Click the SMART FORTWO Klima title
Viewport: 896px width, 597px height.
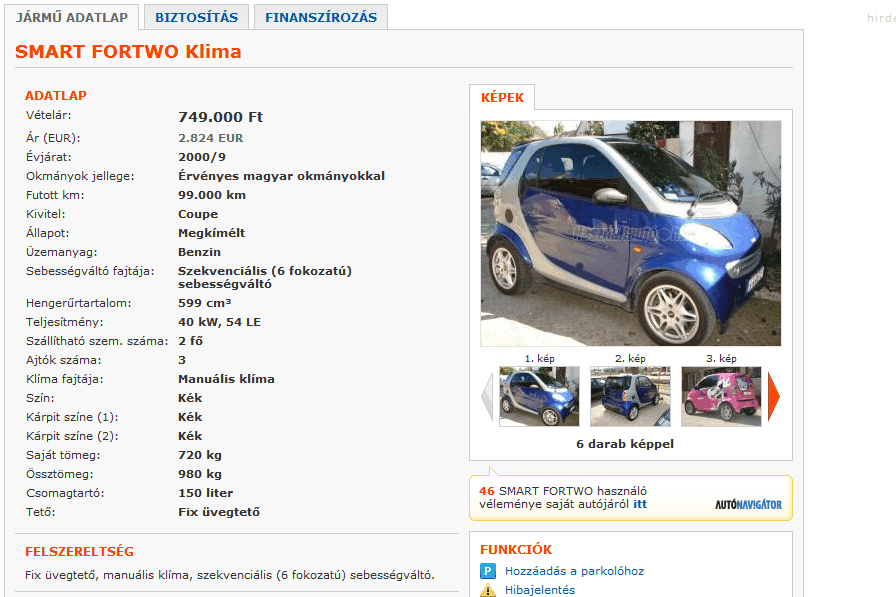point(128,51)
